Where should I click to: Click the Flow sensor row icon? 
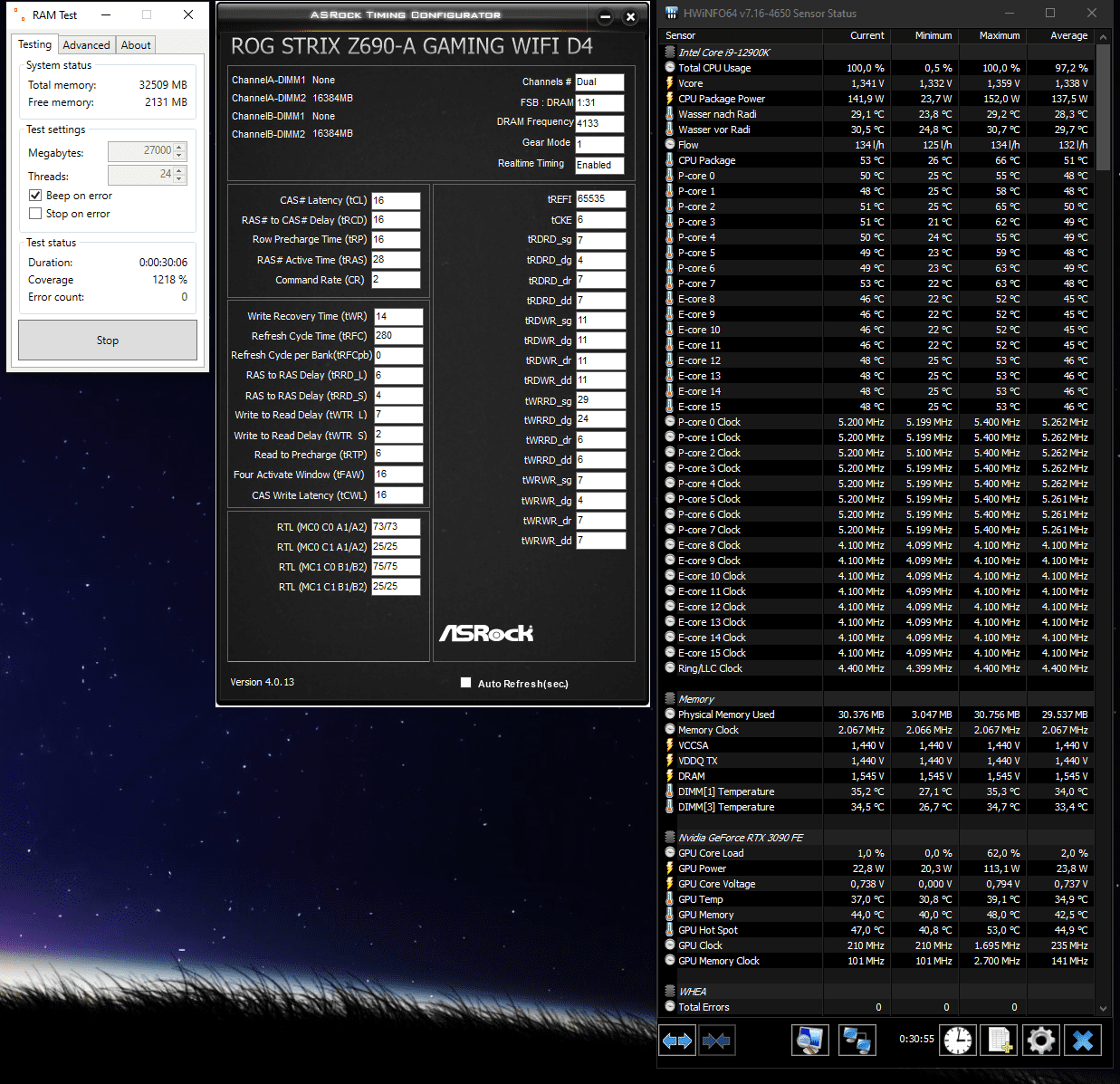click(x=670, y=145)
